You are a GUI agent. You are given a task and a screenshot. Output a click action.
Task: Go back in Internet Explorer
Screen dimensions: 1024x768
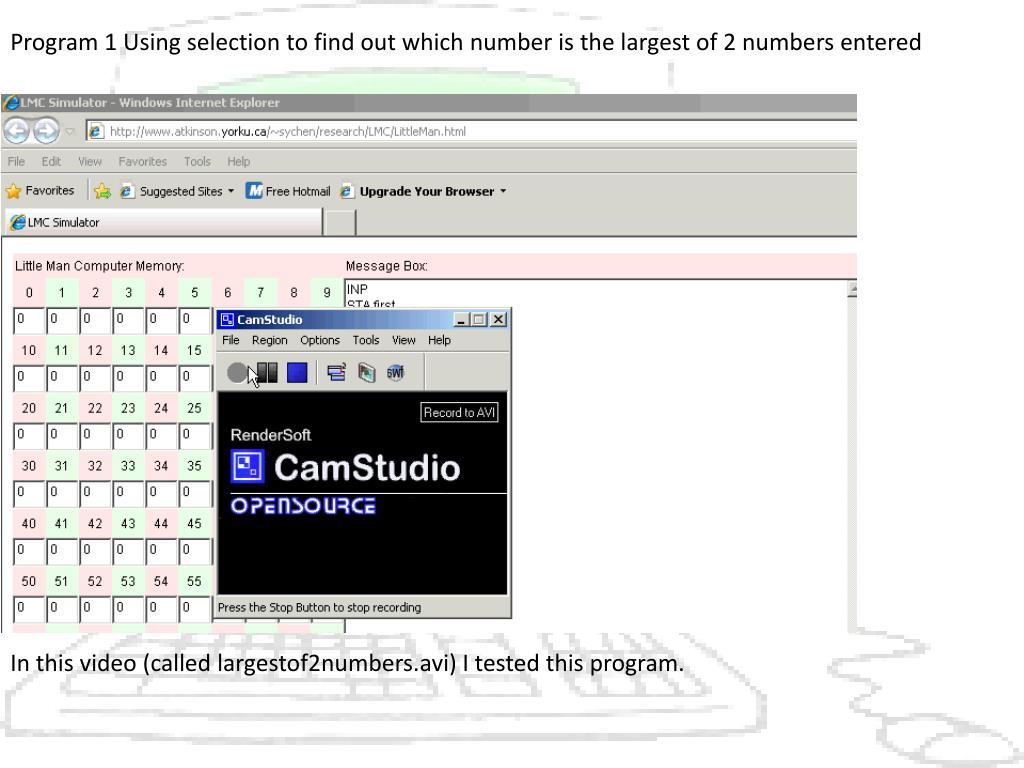coord(16,131)
